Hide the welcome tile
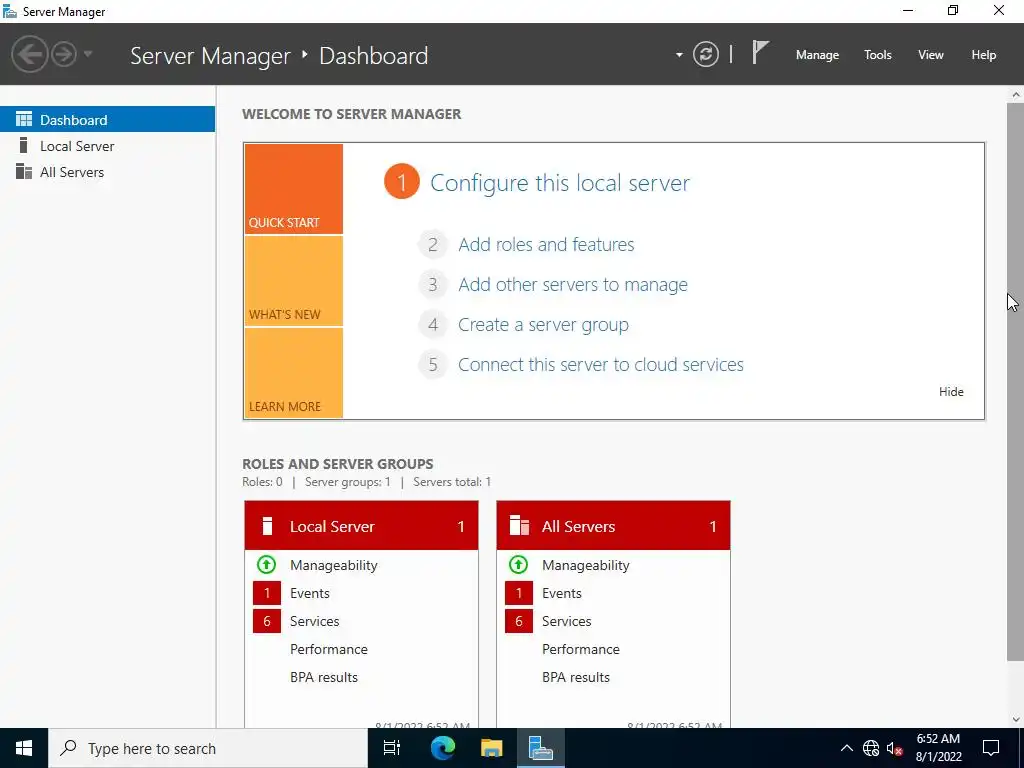1024x768 pixels. point(951,392)
